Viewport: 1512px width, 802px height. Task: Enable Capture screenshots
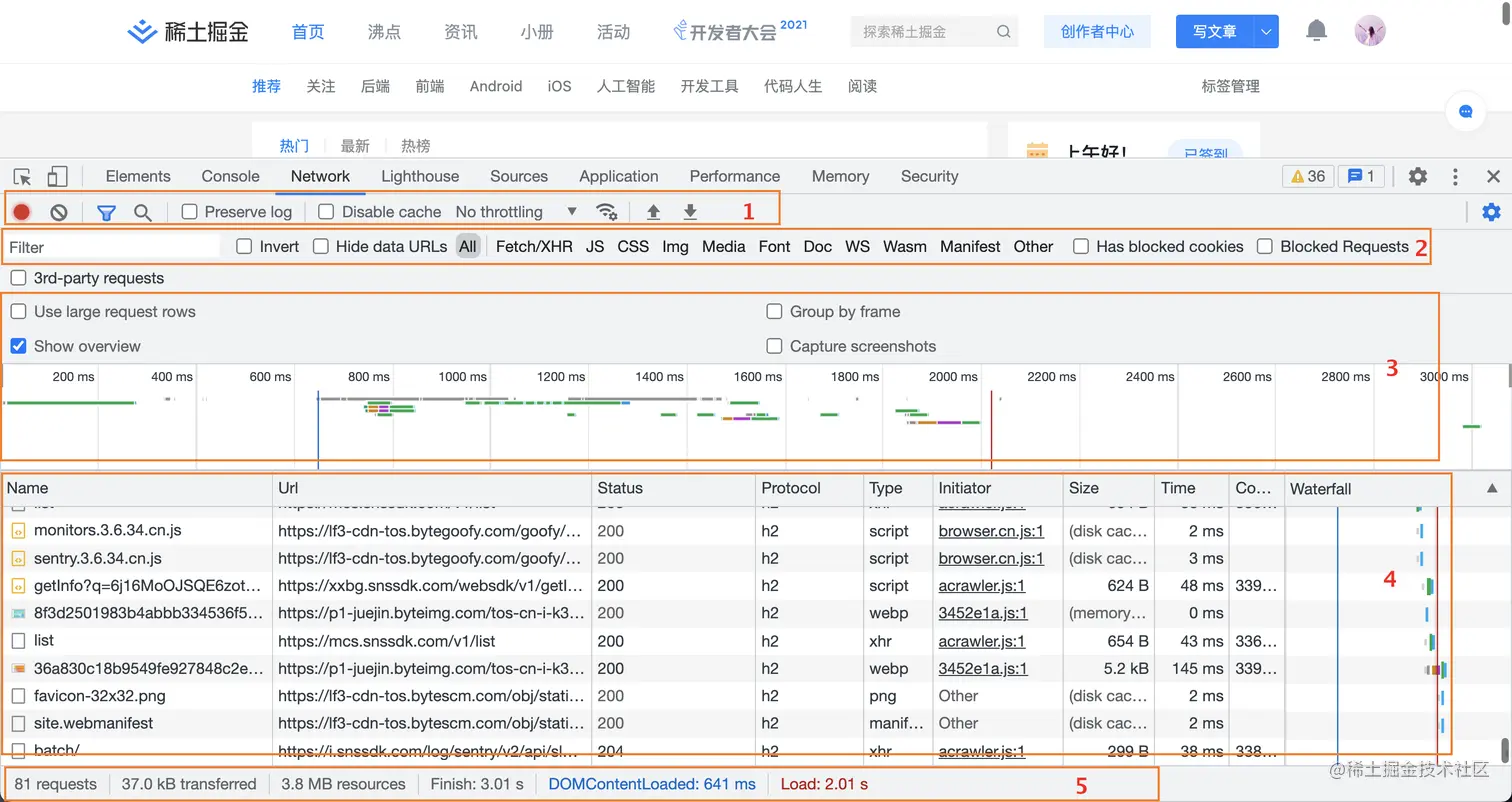tap(774, 346)
